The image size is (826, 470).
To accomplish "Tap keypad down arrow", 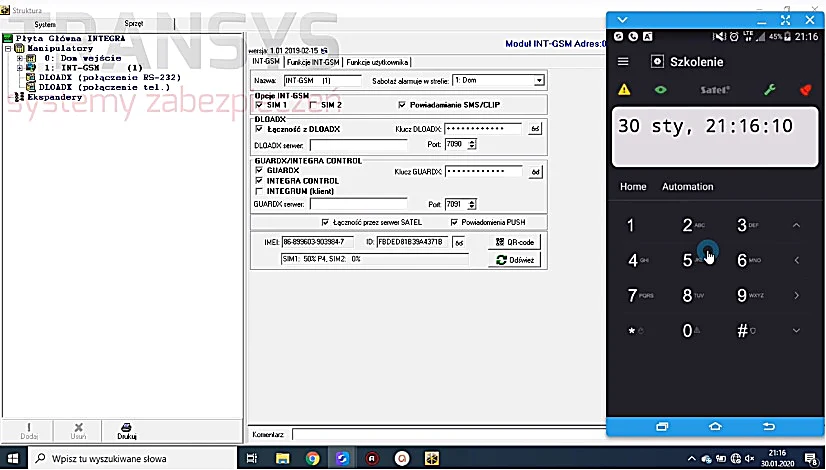I will [x=796, y=330].
